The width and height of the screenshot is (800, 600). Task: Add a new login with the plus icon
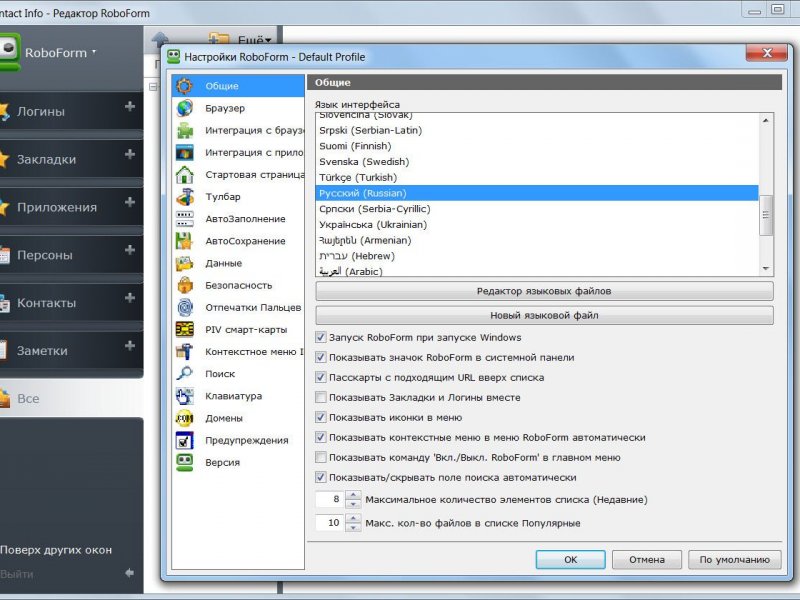tap(130, 106)
